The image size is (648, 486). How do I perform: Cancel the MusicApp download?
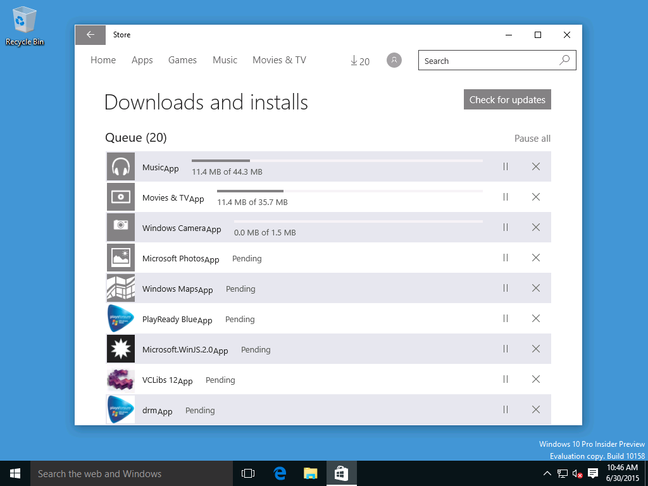(x=536, y=167)
